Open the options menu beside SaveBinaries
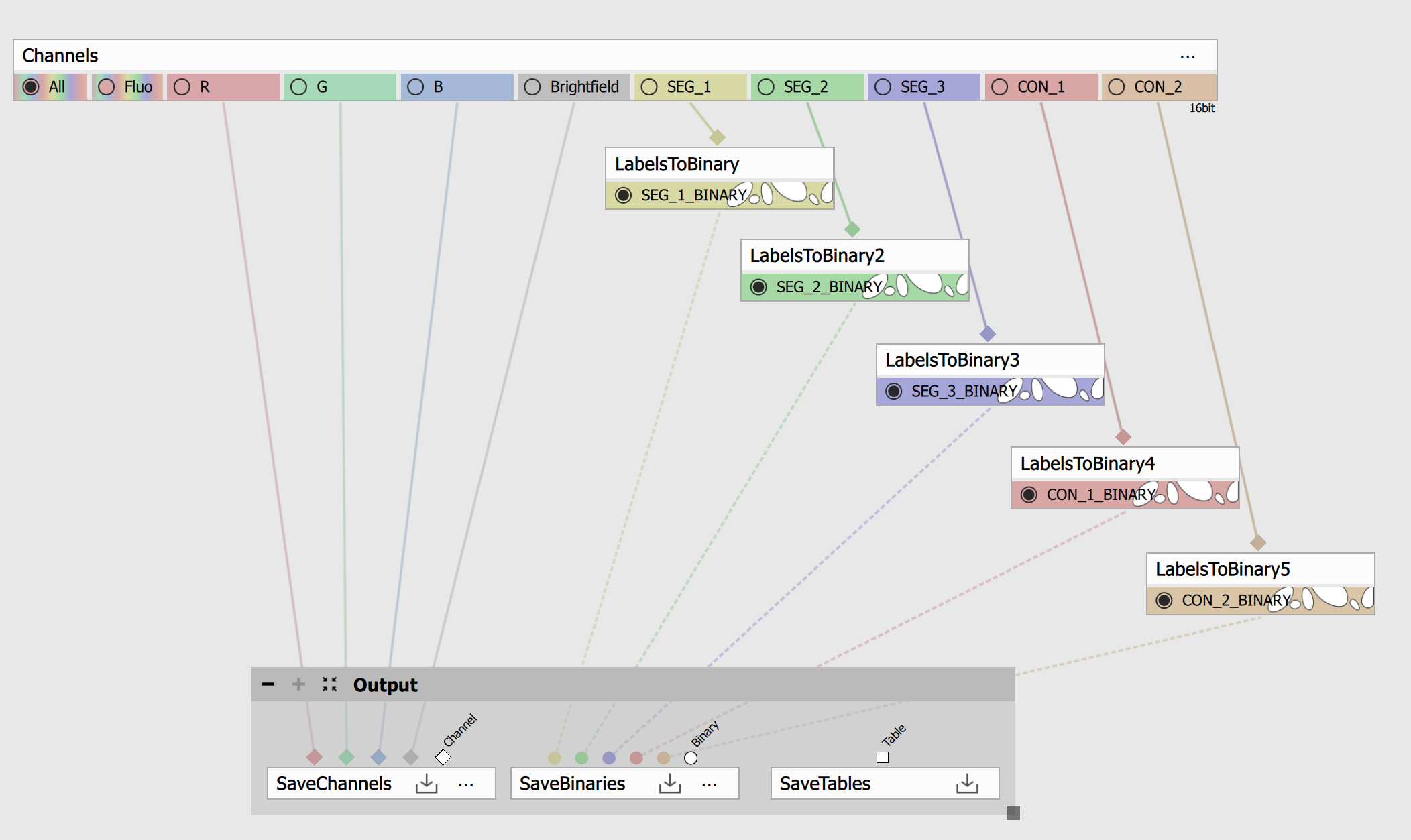The image size is (1411, 840). point(710,783)
